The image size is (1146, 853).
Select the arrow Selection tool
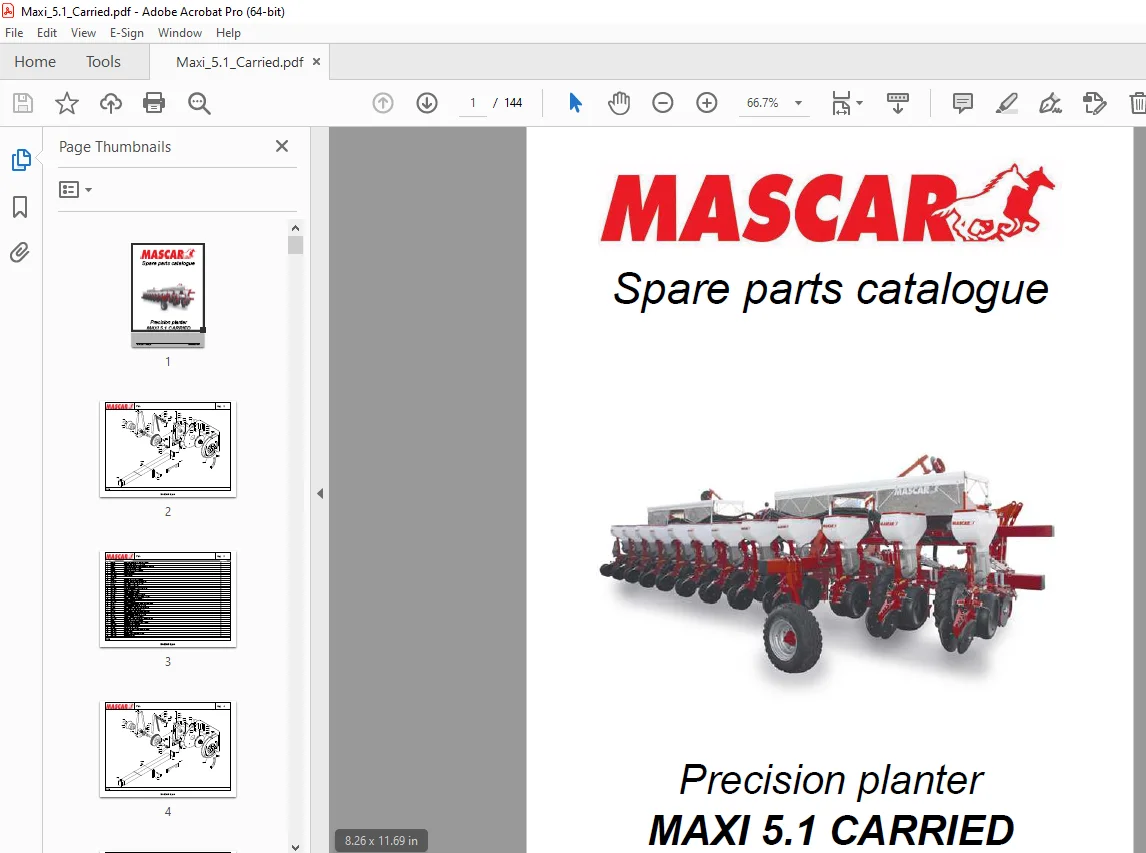point(575,103)
